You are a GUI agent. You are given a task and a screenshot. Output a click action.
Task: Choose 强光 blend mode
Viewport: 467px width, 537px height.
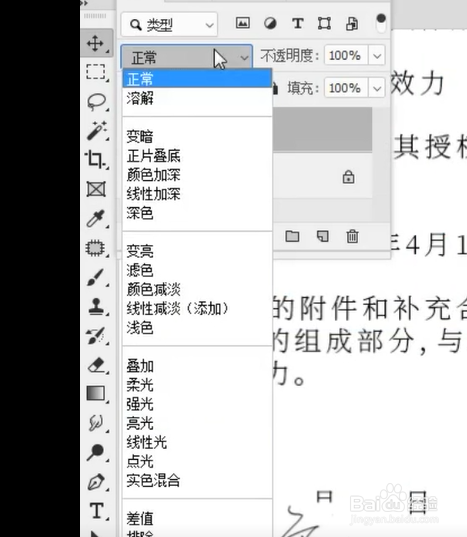pyautogui.click(x=197, y=404)
